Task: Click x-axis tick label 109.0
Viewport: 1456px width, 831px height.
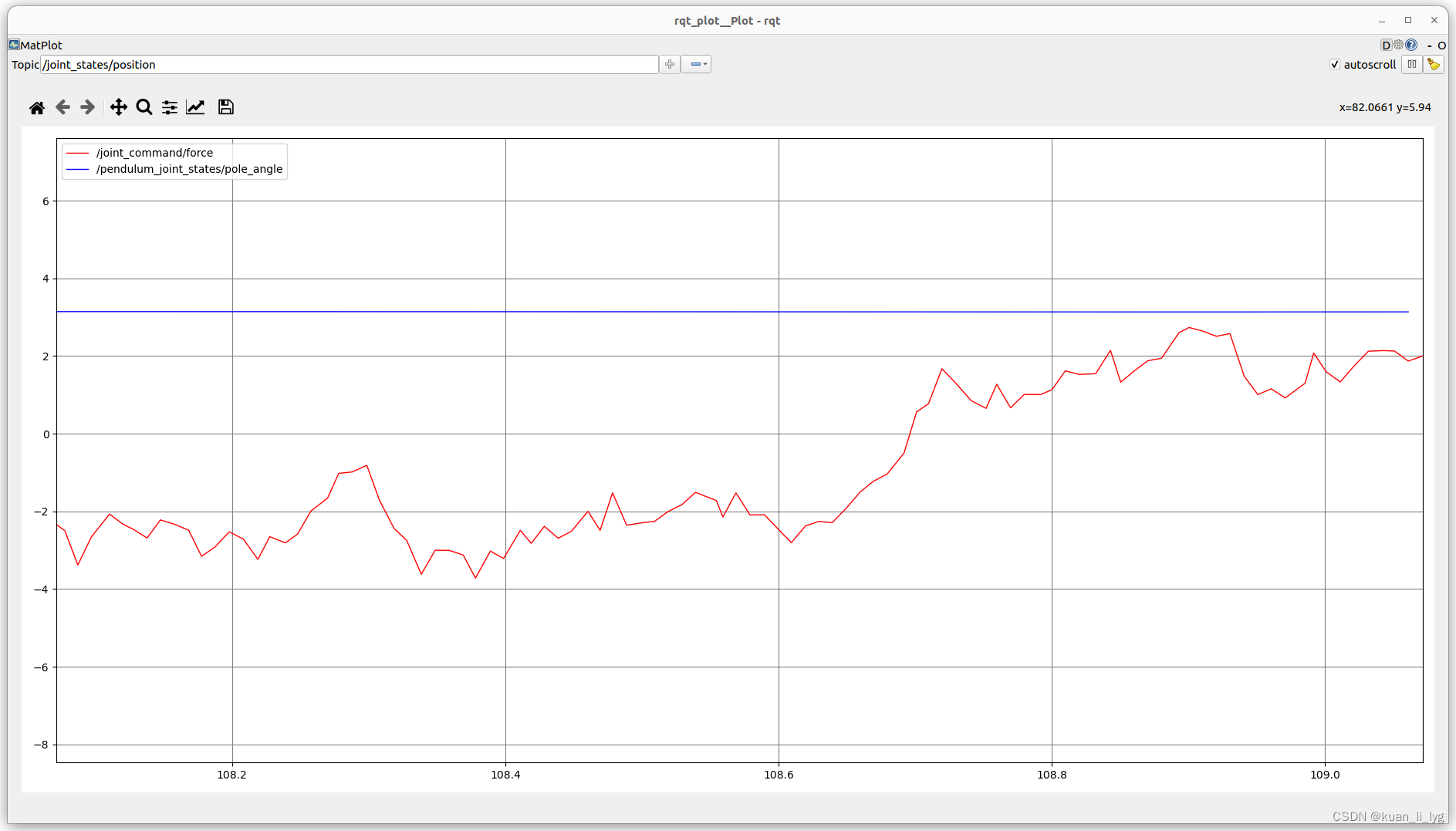Action: tap(1325, 775)
